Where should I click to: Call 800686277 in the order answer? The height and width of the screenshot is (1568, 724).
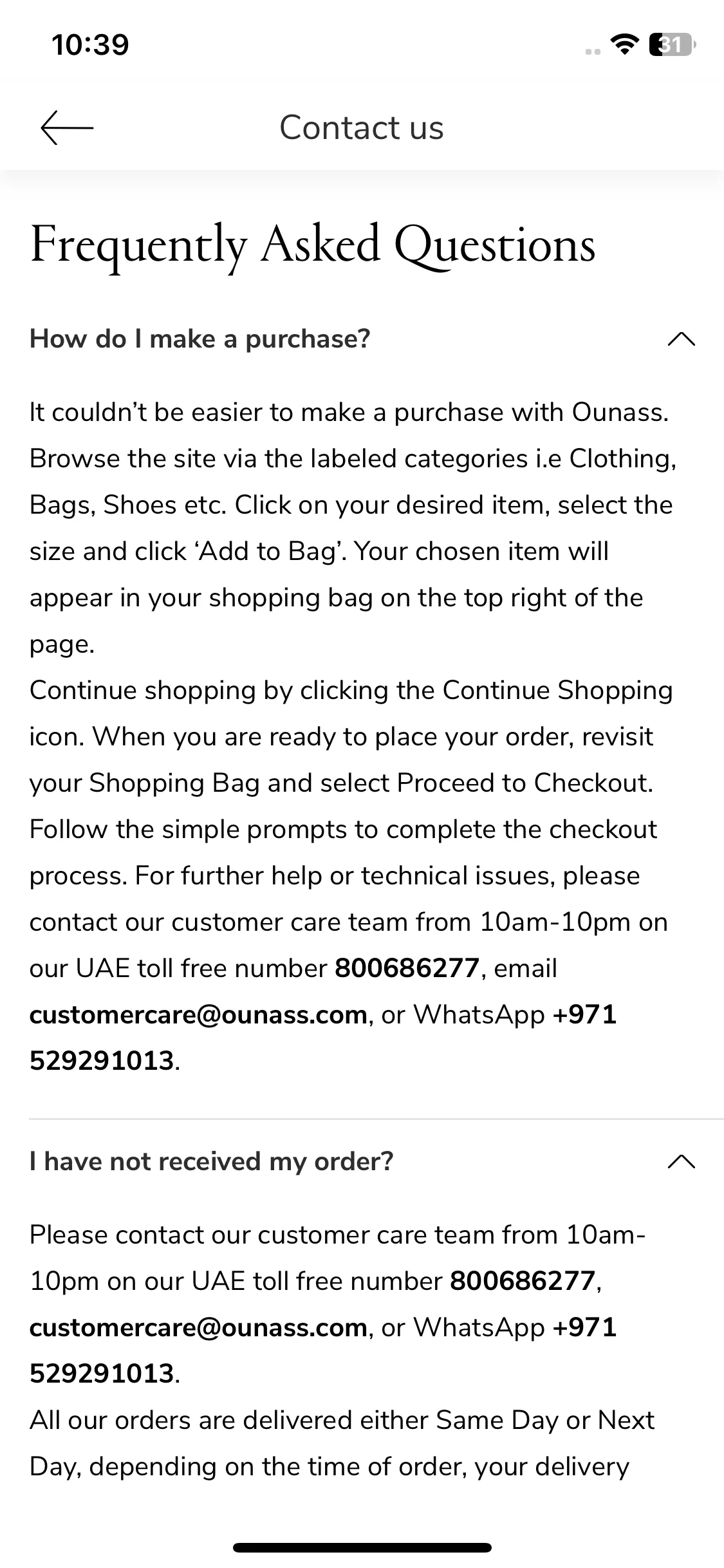coord(523,1281)
